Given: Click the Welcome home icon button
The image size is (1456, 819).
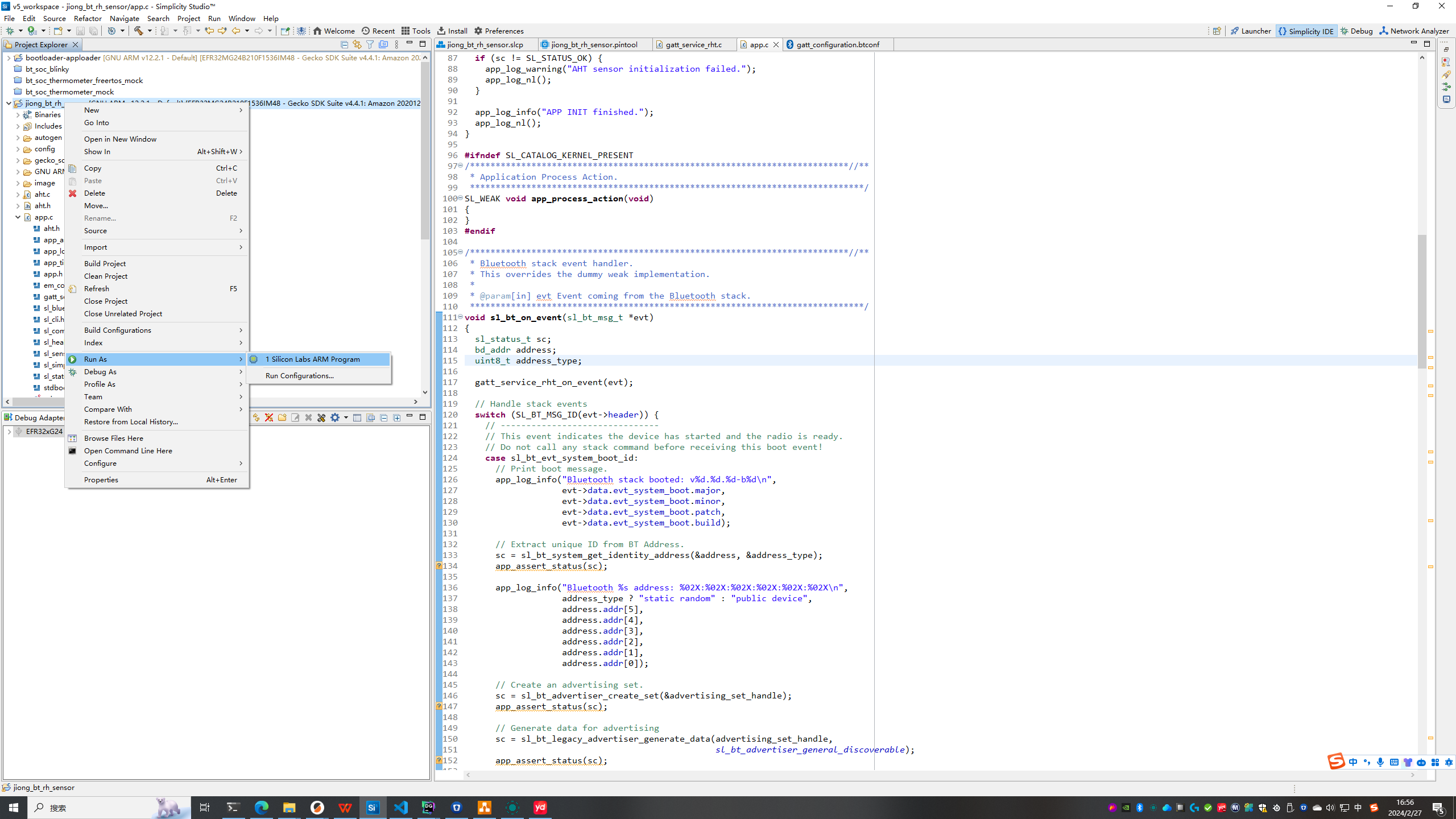Looking at the screenshot, I should click(x=333, y=31).
